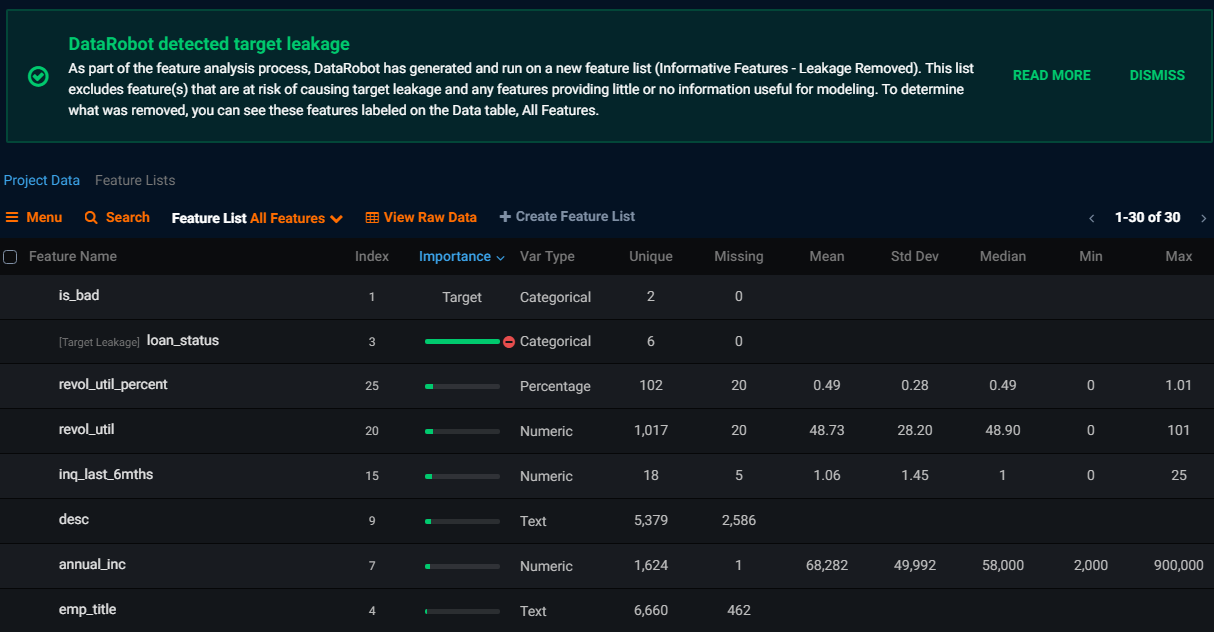Click the 1.45 std dev for inq_last_6mths
This screenshot has width=1214, height=632.
915,476
